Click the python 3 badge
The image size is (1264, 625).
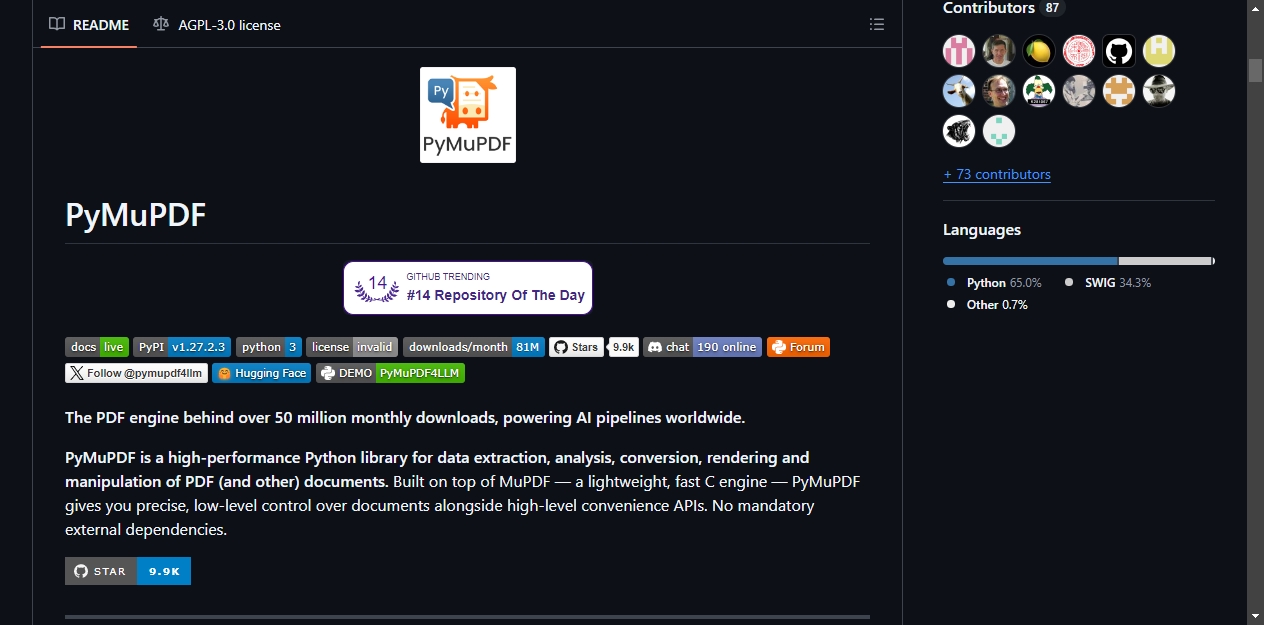269,347
